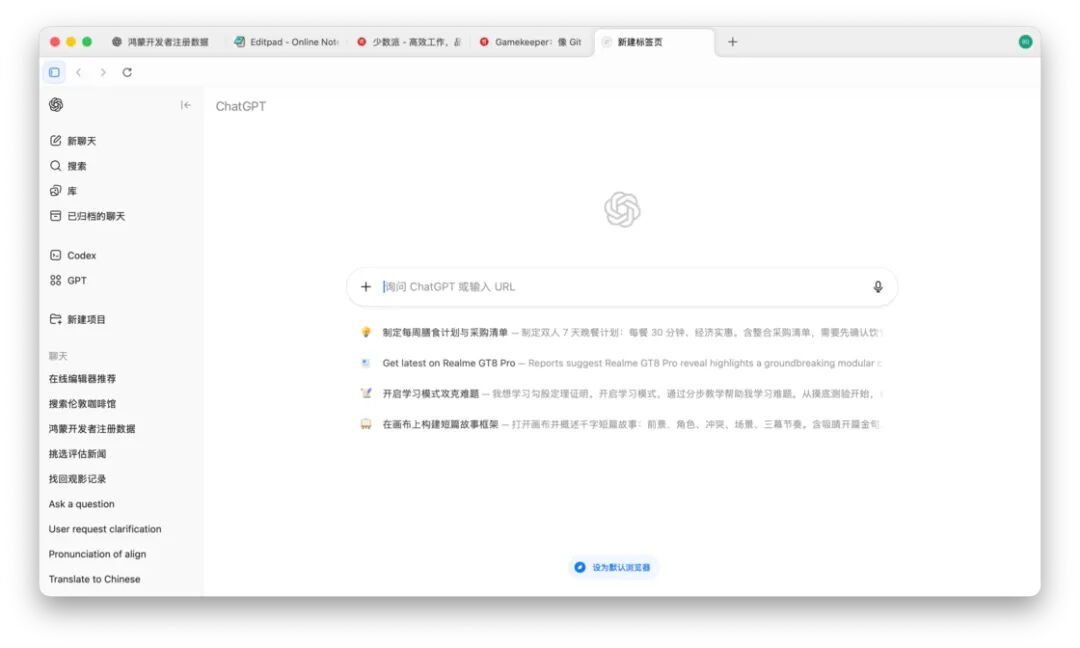Click the Codex terminal icon
This screenshot has height=648, width=1080.
tap(56, 255)
